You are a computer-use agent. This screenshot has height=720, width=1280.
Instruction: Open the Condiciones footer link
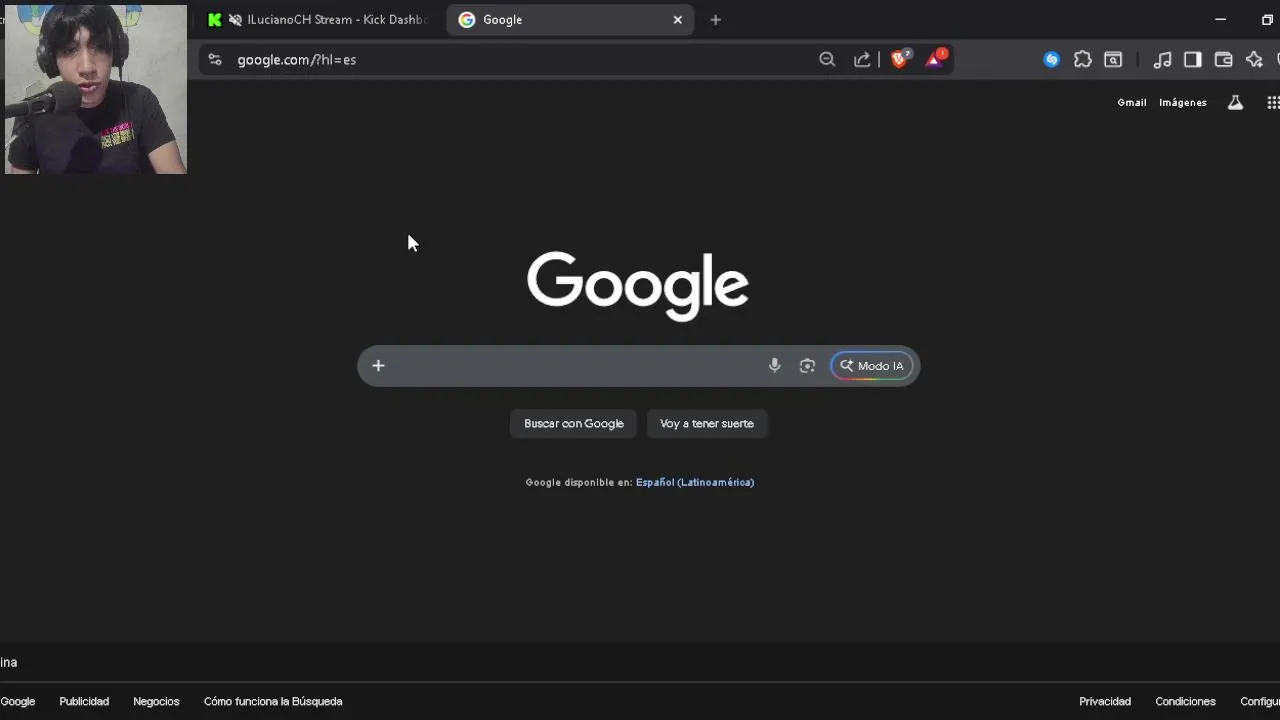point(1185,702)
